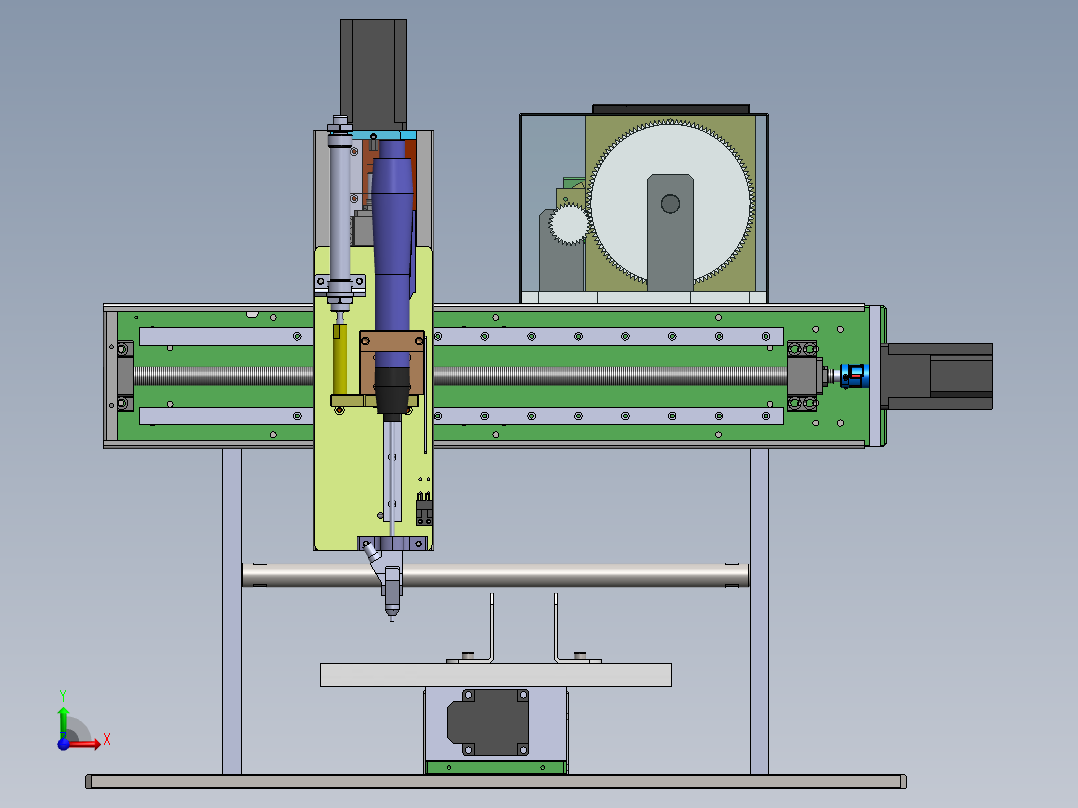
Task: Select the left bearing block of the lead screw
Action: coord(125,376)
